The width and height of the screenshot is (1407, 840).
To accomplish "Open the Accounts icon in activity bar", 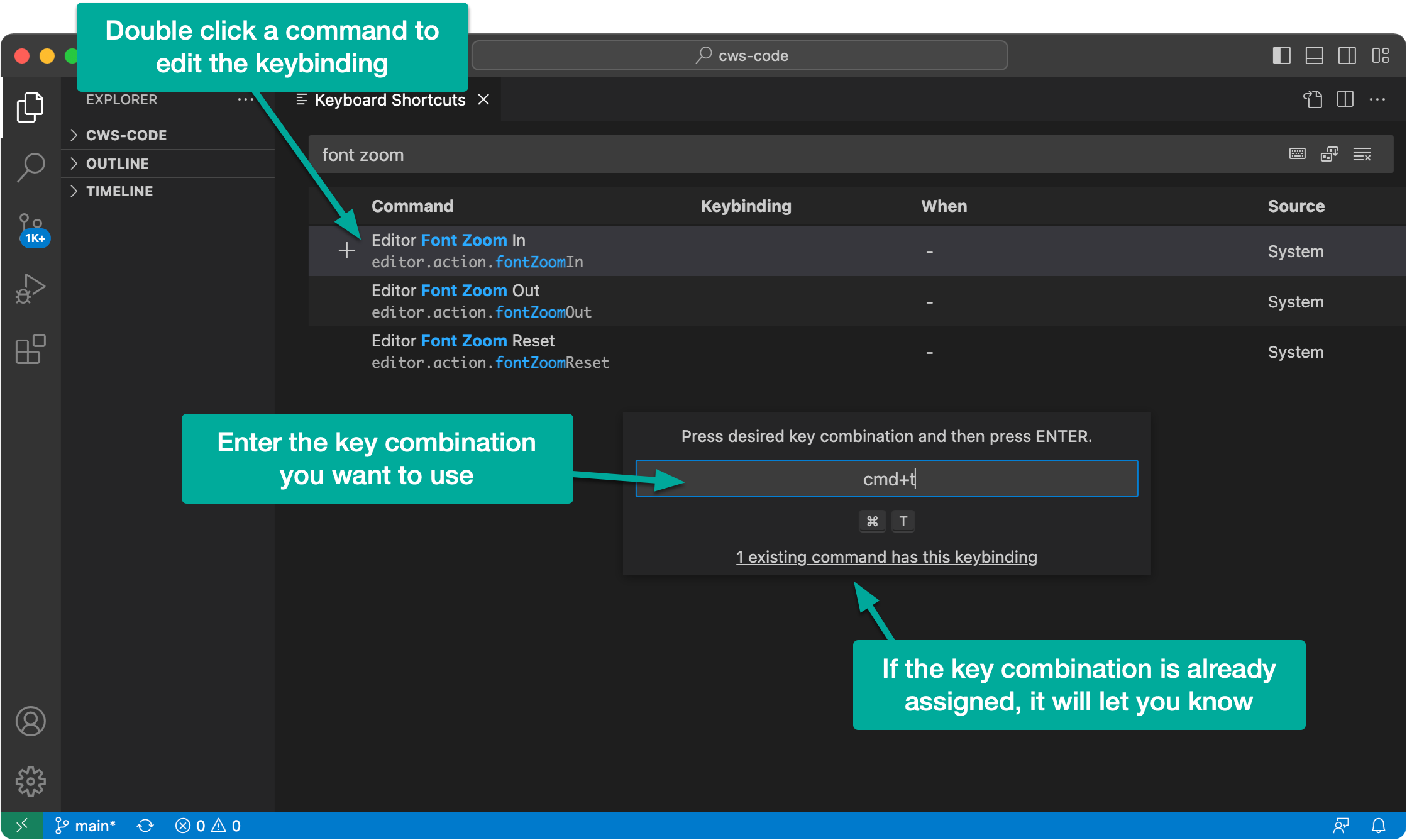I will pos(31,721).
